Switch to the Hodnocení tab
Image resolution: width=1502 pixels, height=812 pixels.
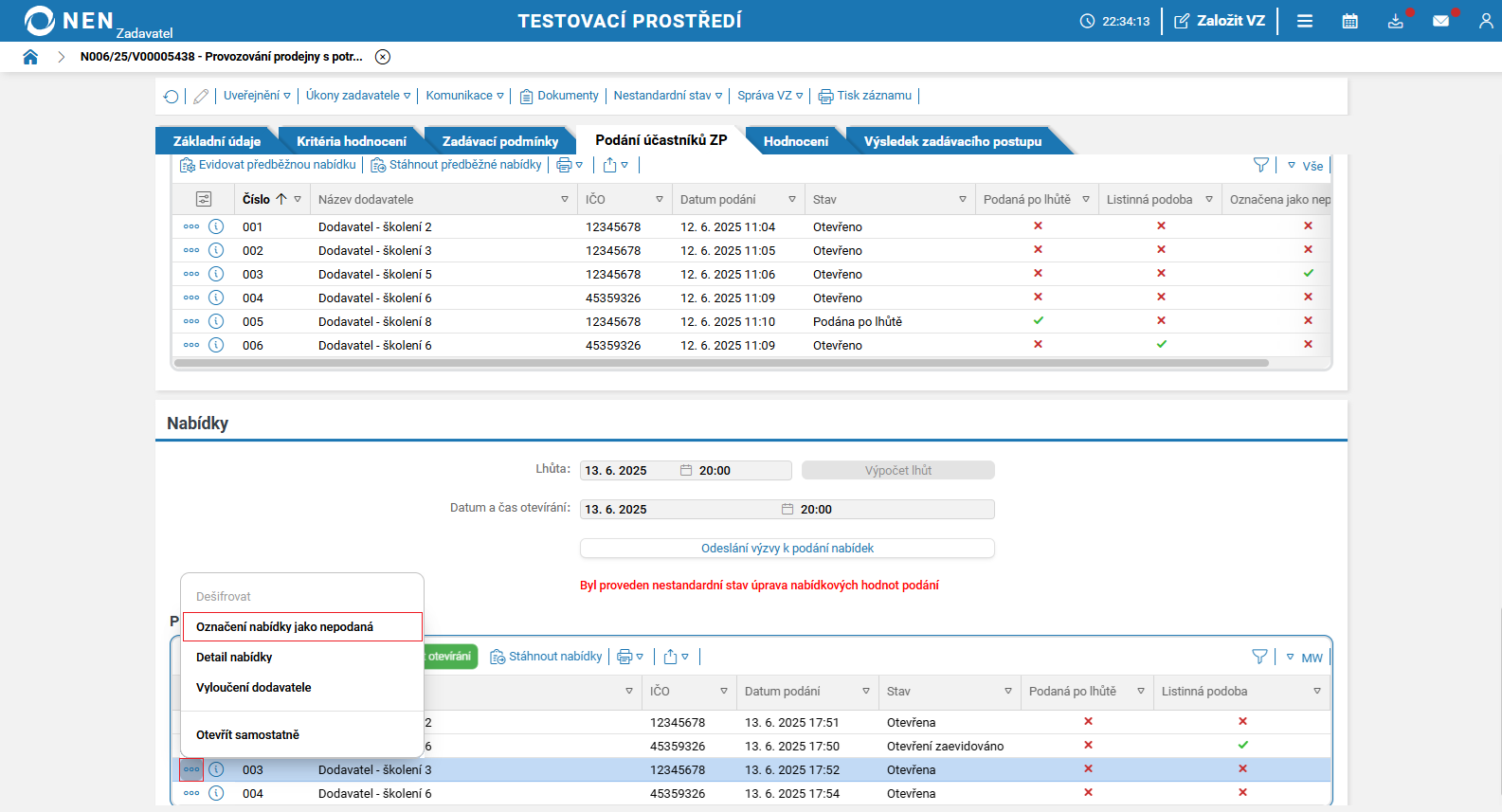pyautogui.click(x=795, y=141)
